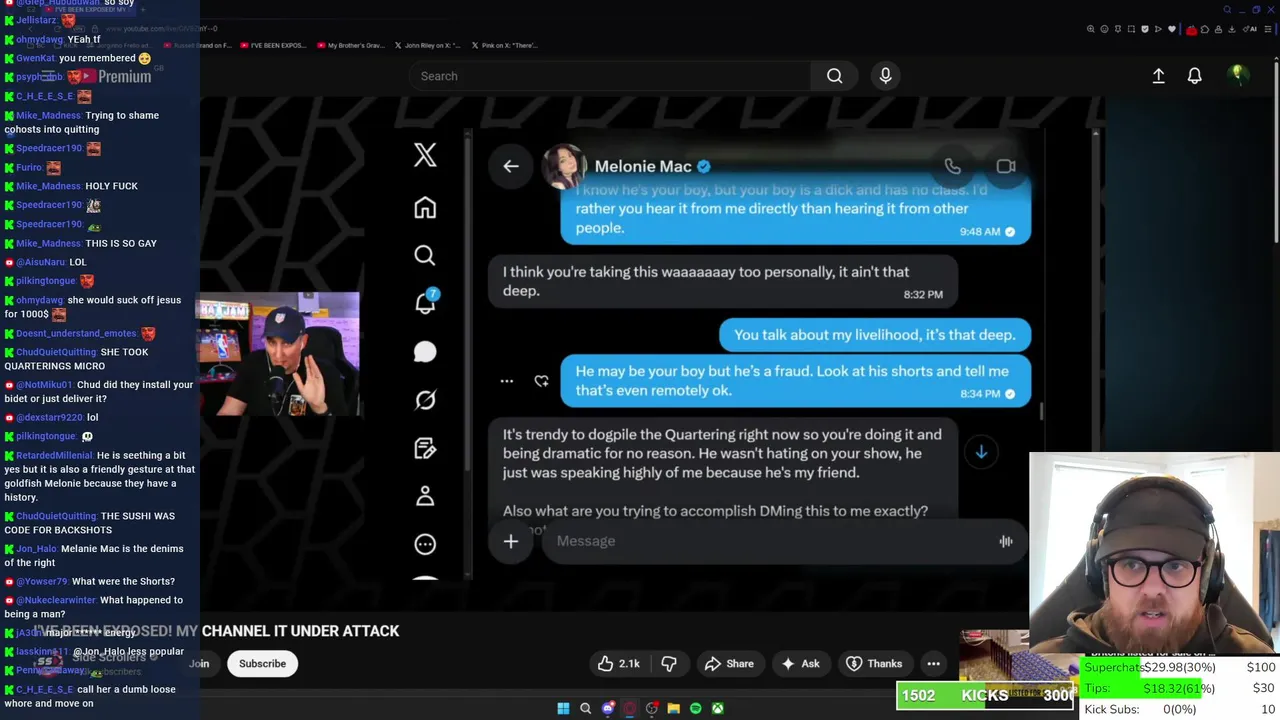Click the YouTube Search field
This screenshot has width=1280, height=720.
coord(610,76)
